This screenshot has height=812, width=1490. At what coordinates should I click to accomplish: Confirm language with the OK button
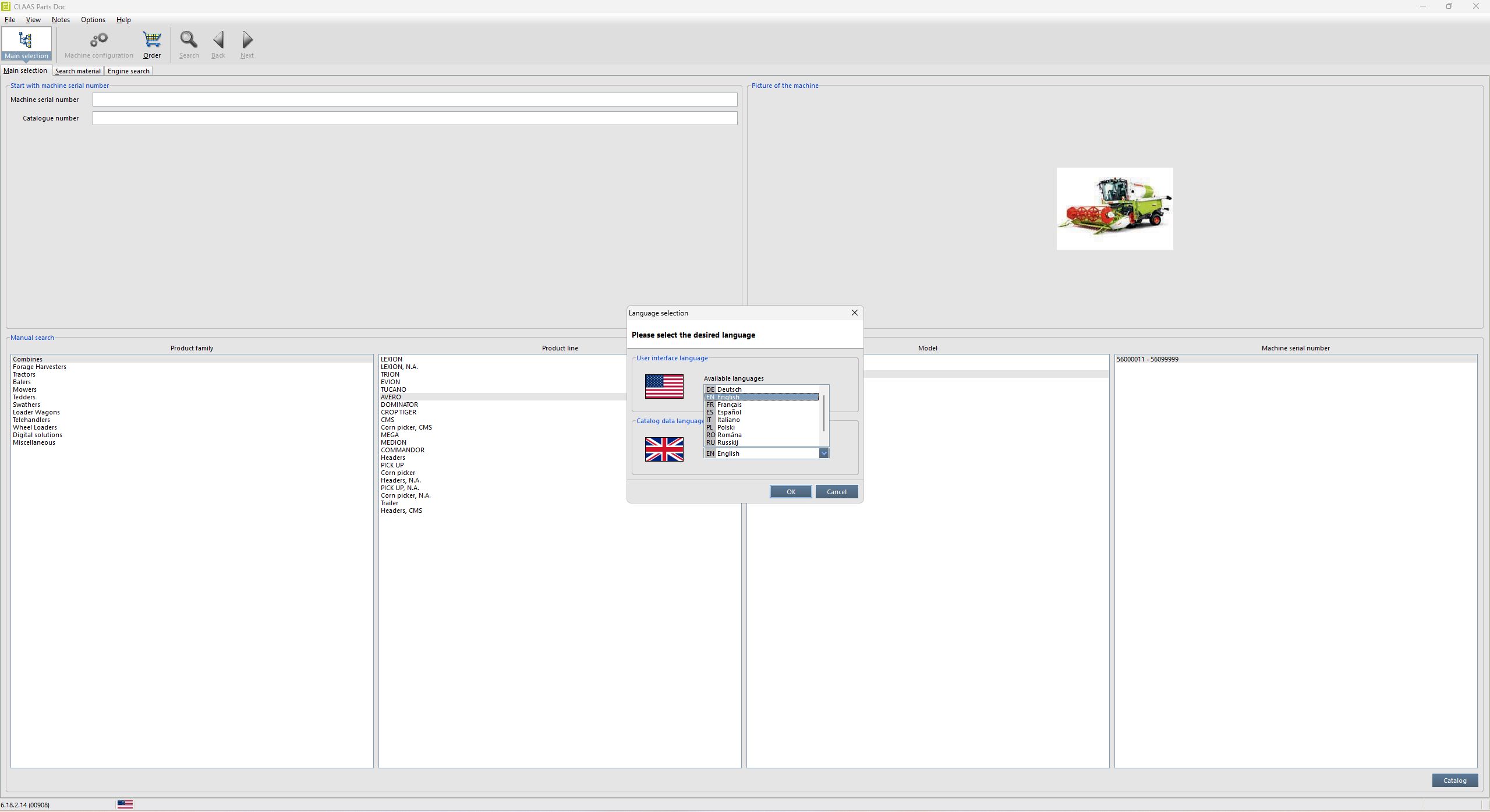point(790,492)
